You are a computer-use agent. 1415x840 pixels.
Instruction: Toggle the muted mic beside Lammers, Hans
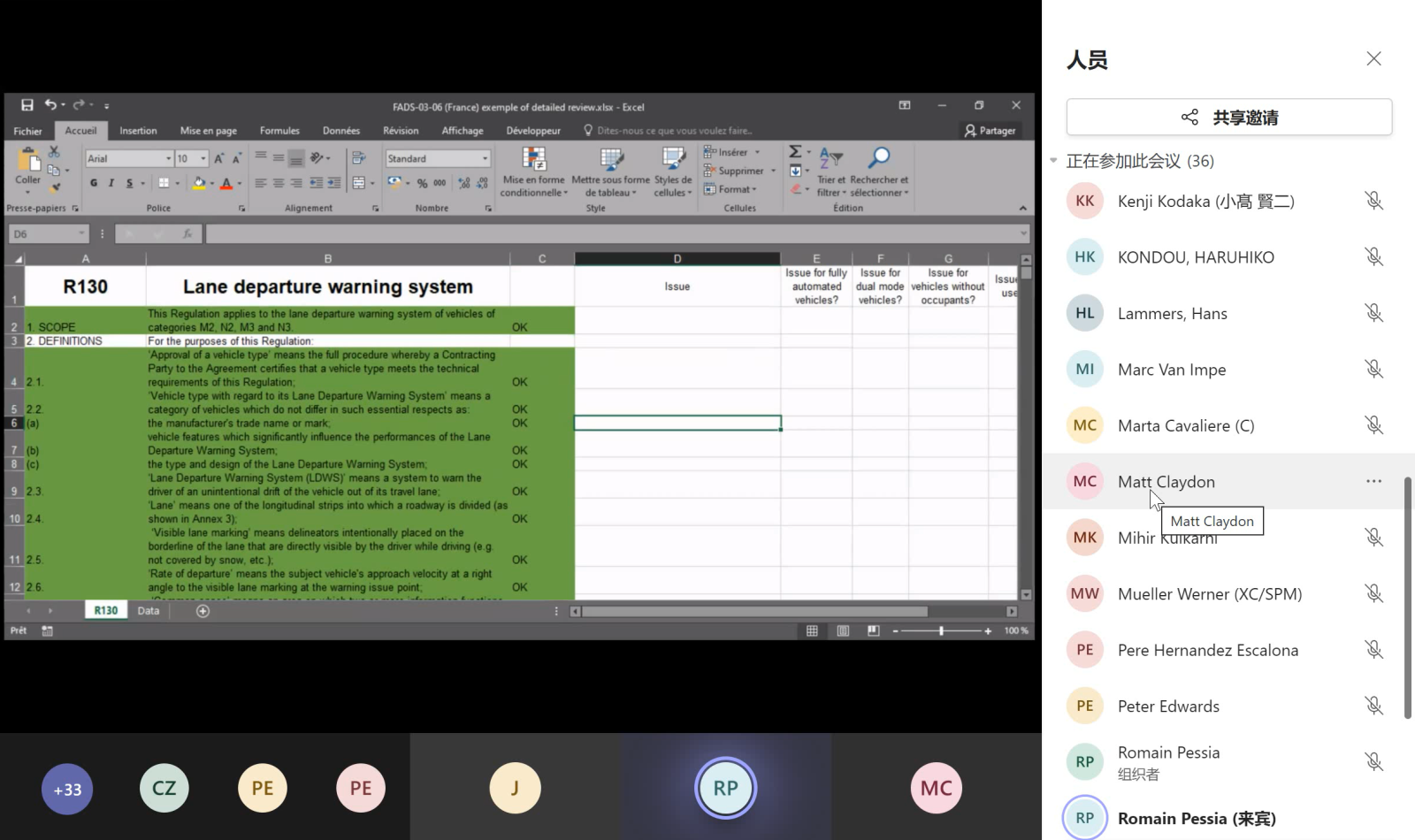(1373, 313)
